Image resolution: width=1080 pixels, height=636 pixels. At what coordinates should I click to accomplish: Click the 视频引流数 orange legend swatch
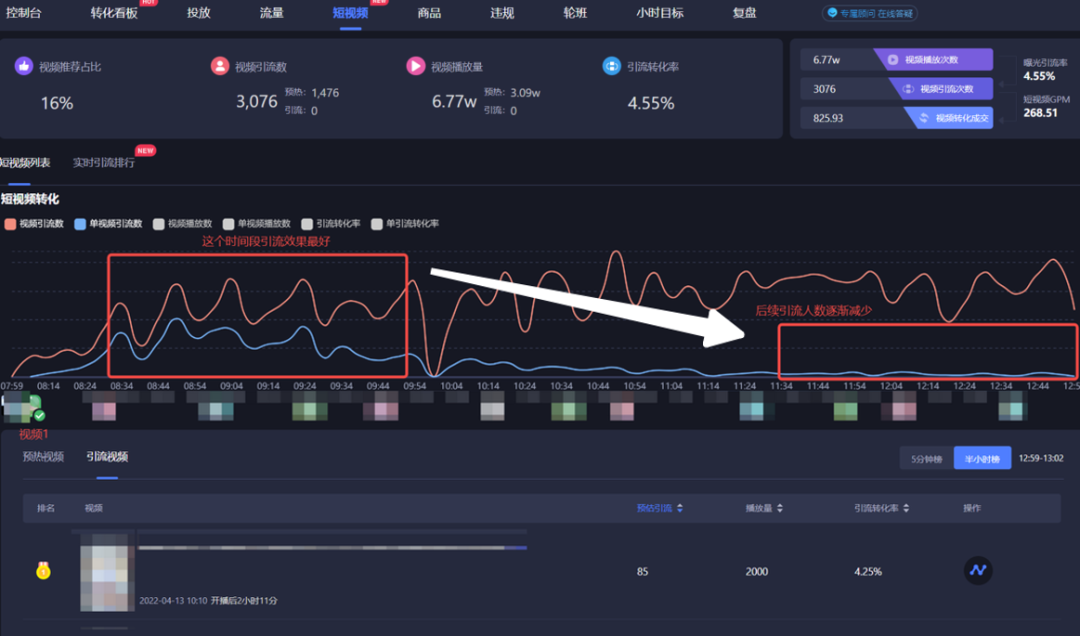(x=11, y=224)
